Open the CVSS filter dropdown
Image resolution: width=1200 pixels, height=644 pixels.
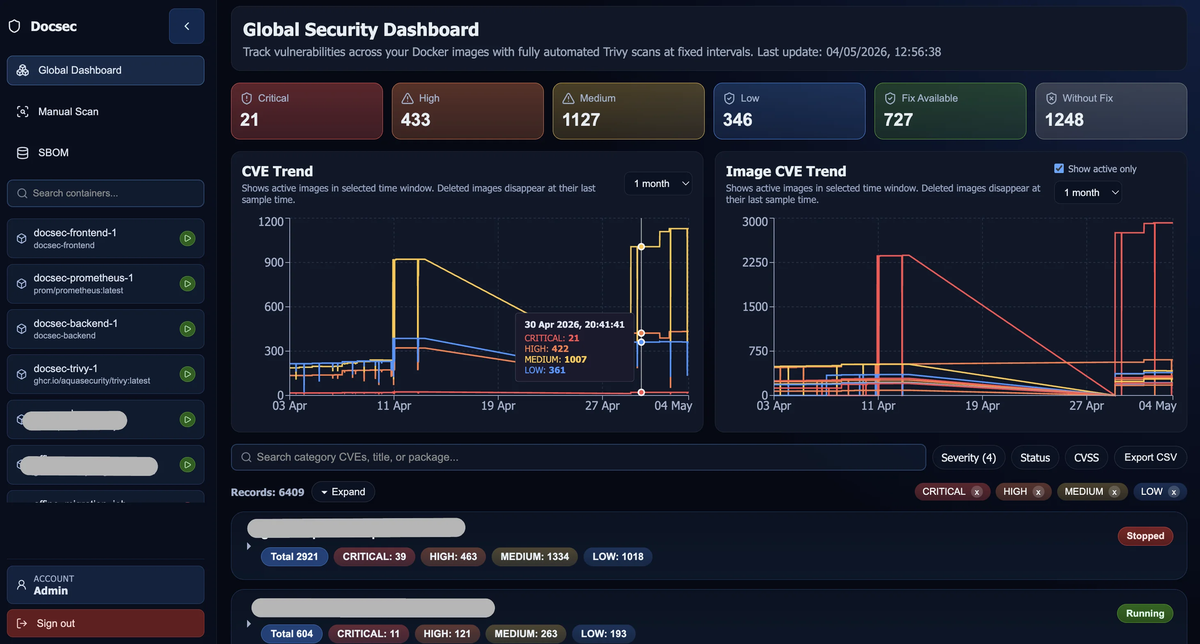pos(1086,457)
